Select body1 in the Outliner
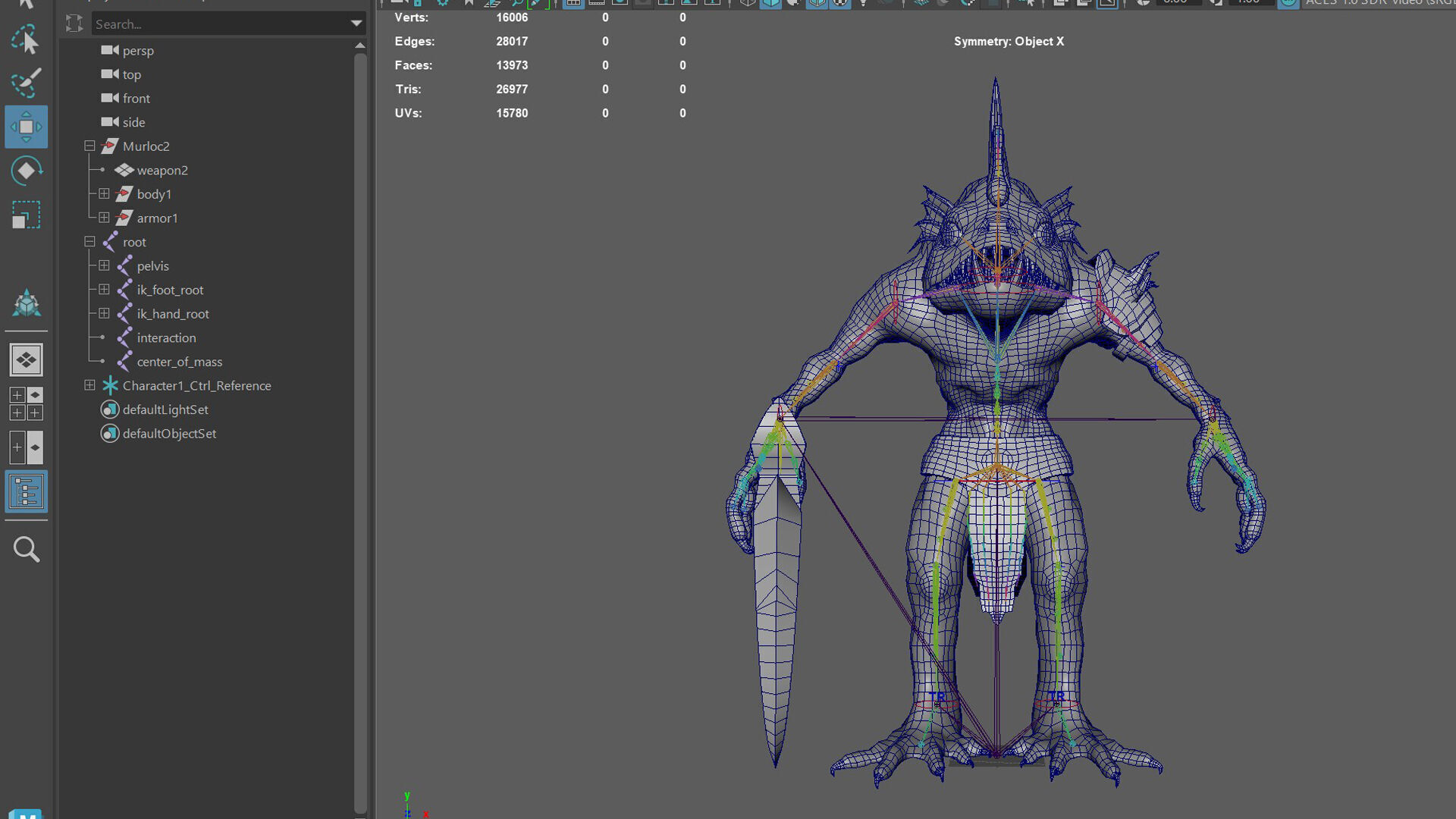The image size is (1456, 819). 154,194
